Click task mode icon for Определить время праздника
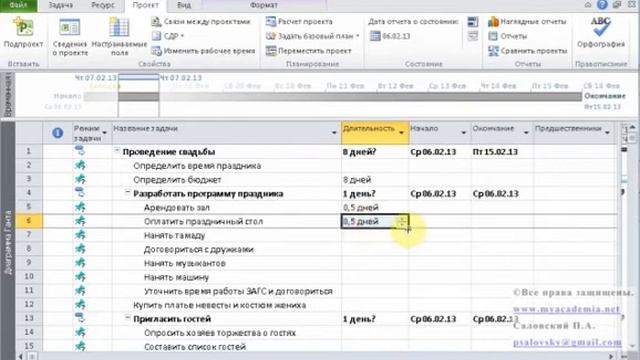 point(80,165)
